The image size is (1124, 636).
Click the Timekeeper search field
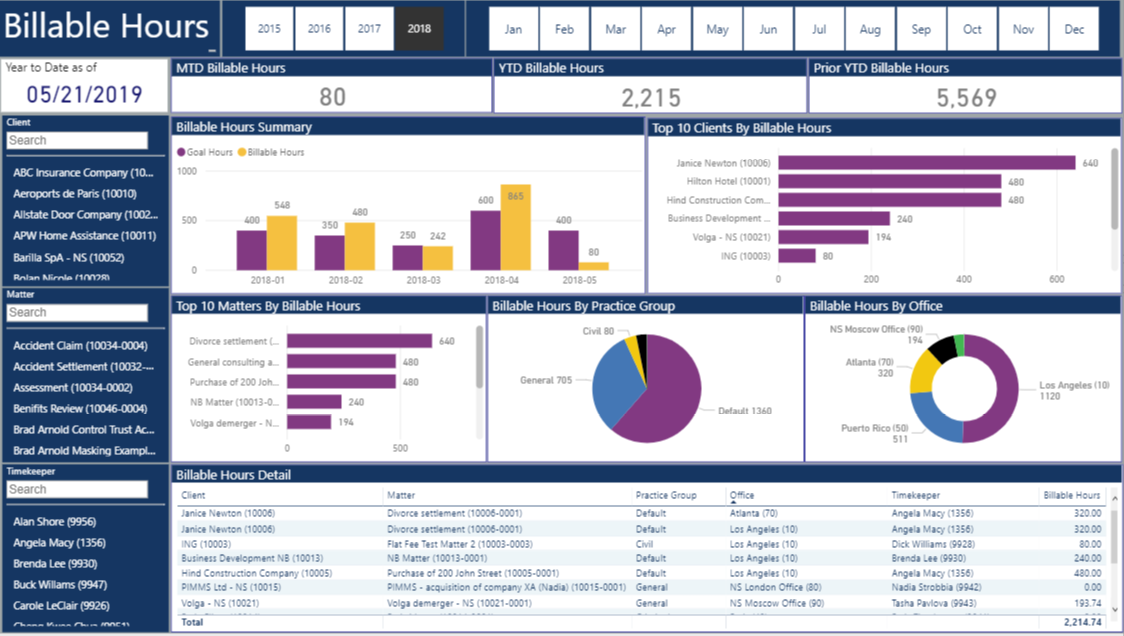coord(77,489)
